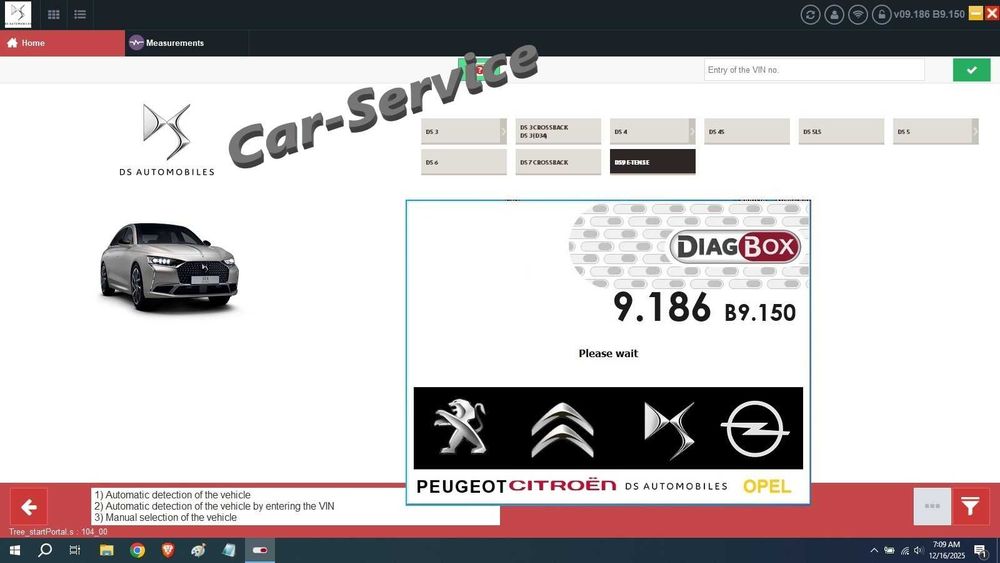
Task: Click the refresh circular-arrows icon
Action: click(810, 15)
